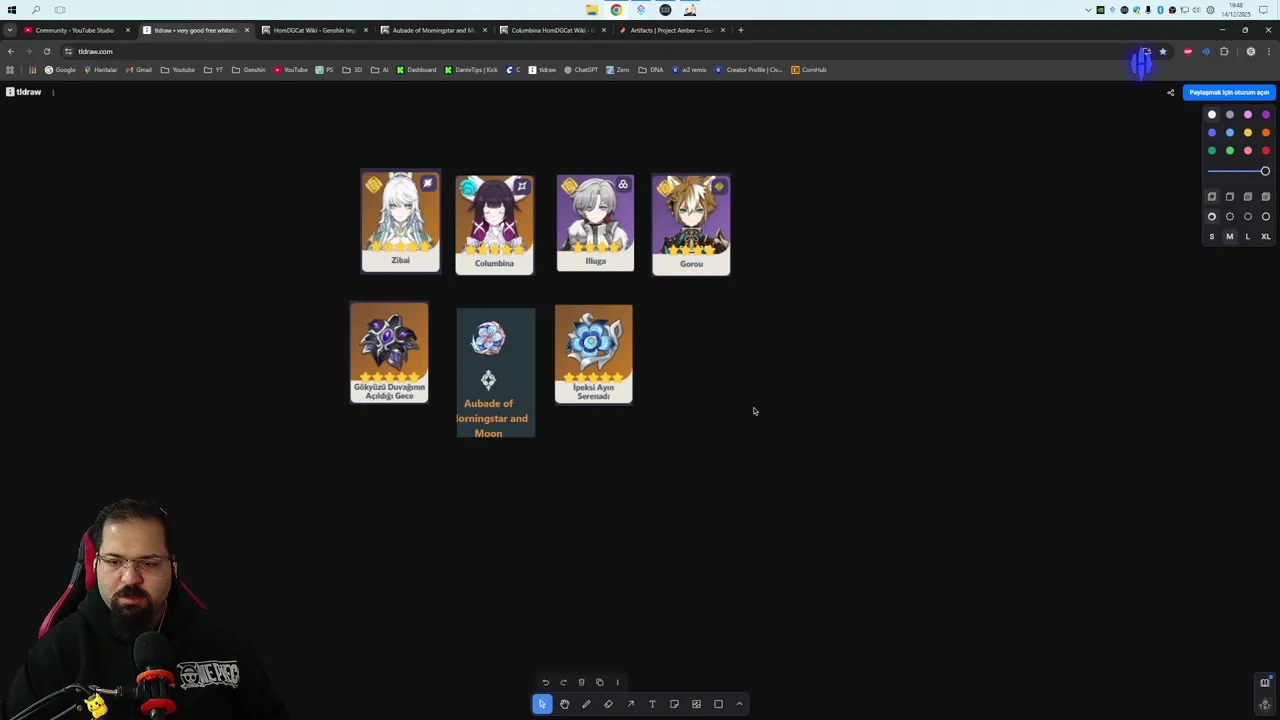Select the Illuga character card

[x=595, y=222]
